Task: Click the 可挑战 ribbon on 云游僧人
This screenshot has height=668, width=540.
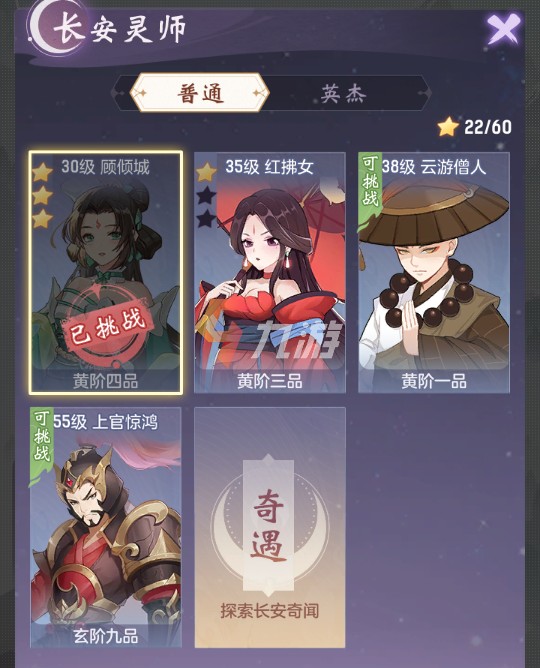Action: [370, 183]
